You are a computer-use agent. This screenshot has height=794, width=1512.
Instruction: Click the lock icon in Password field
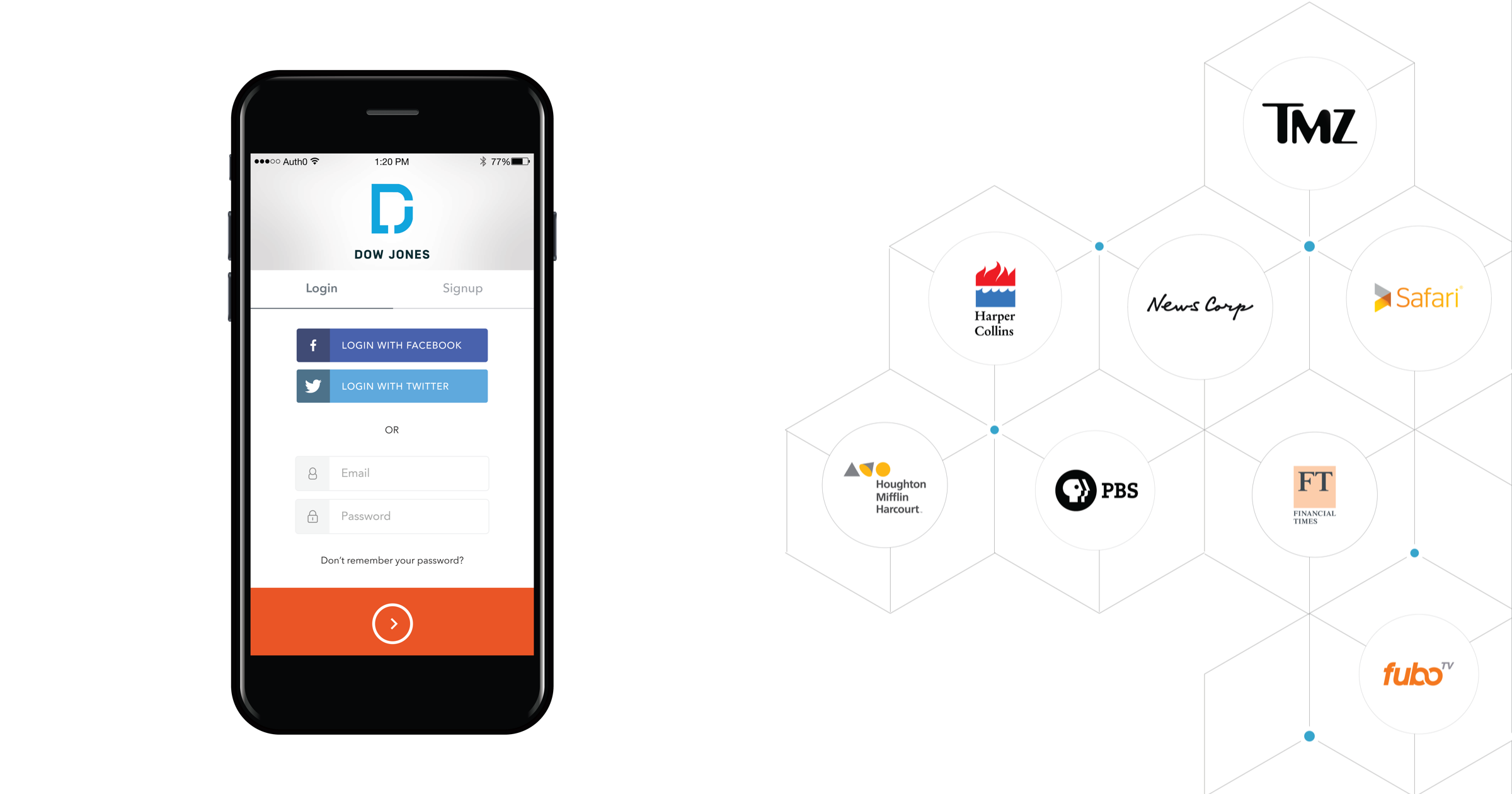(x=312, y=516)
